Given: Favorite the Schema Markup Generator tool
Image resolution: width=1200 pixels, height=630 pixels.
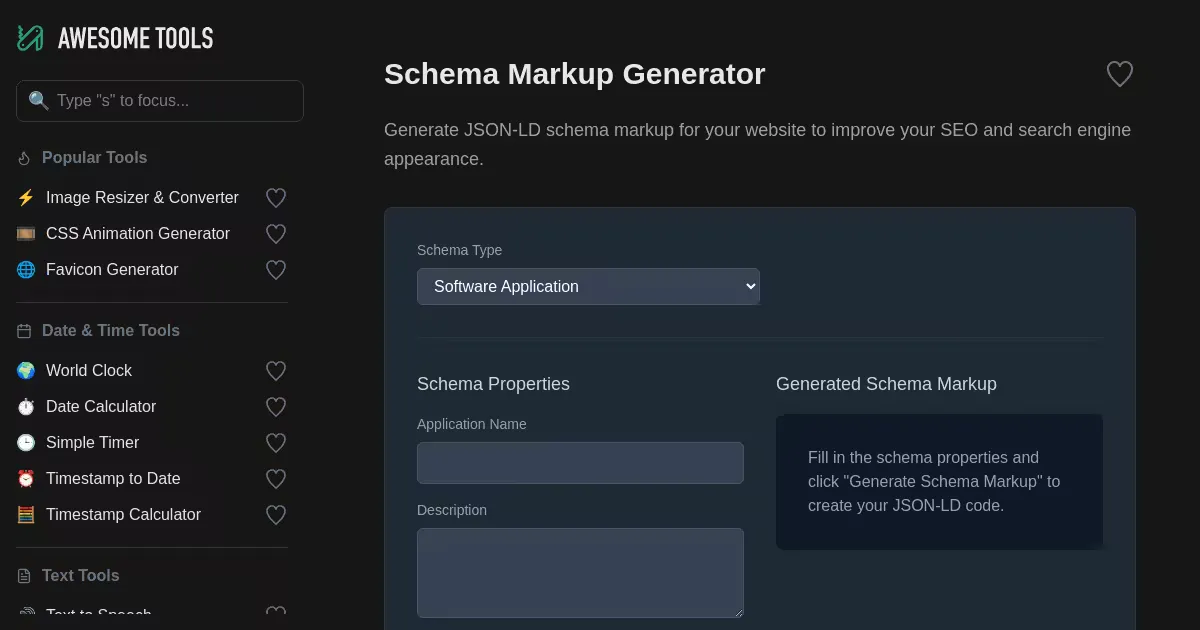Looking at the screenshot, I should click(1119, 74).
